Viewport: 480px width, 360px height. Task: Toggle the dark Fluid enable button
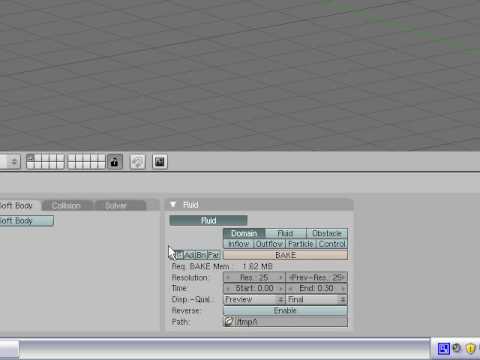[x=208, y=220]
